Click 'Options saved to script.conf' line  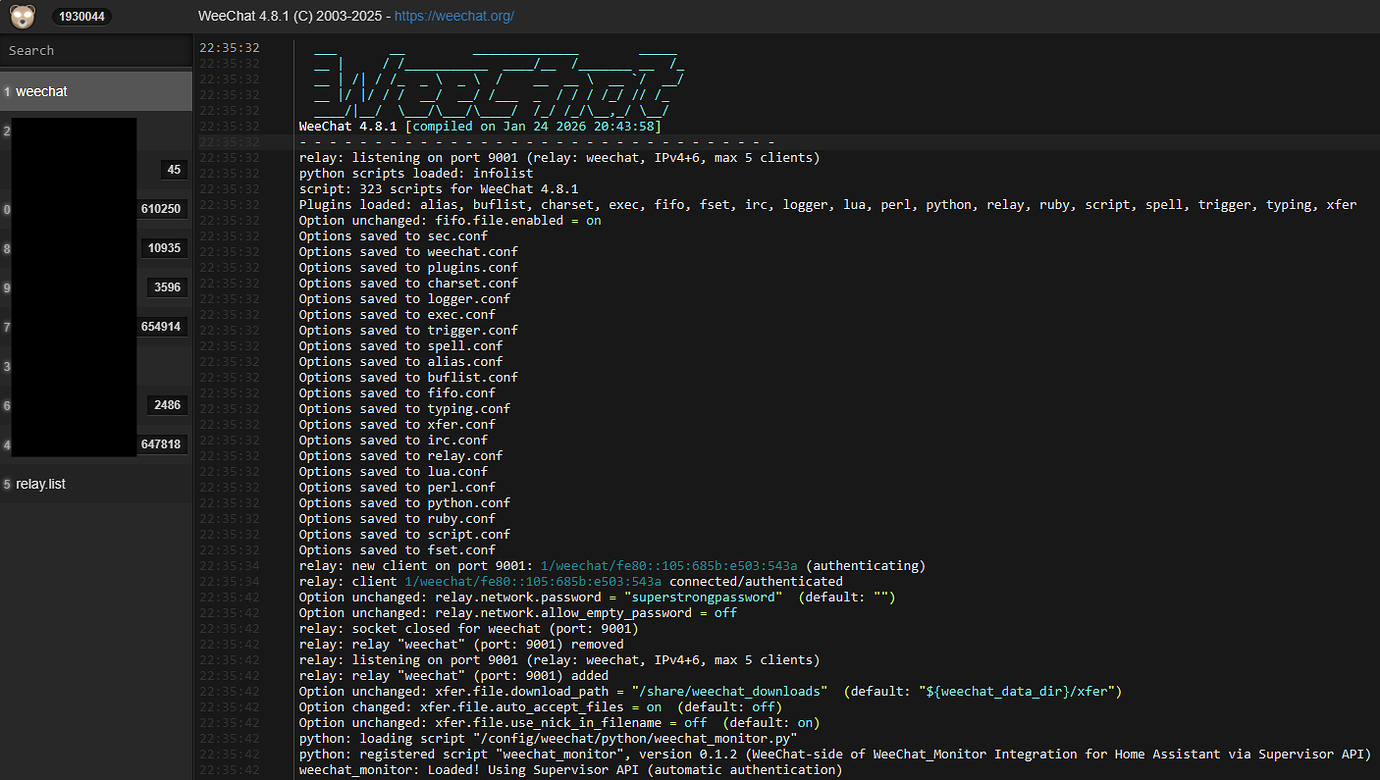click(404, 534)
